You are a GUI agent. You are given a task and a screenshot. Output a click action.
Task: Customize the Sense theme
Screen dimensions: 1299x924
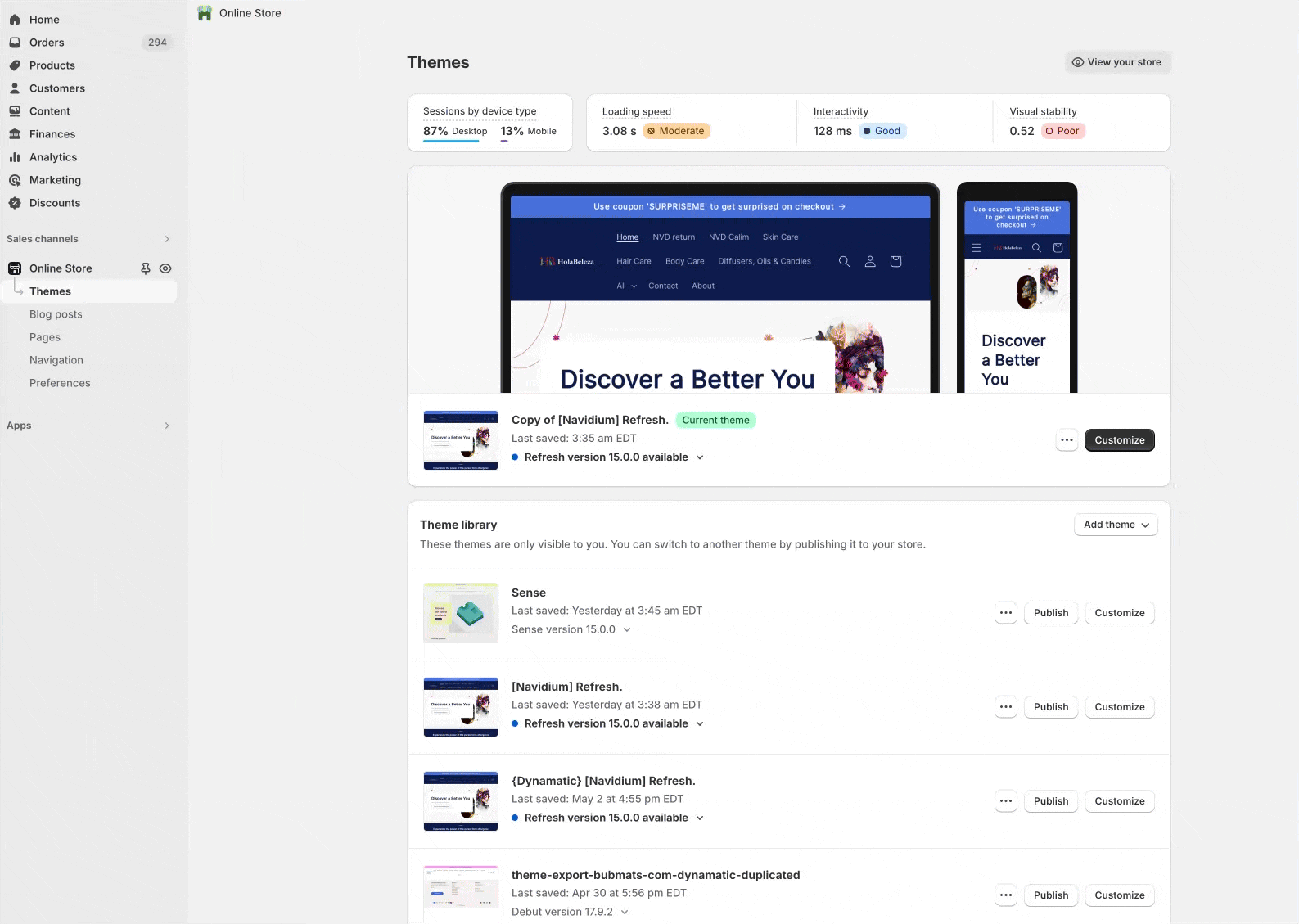click(1120, 613)
